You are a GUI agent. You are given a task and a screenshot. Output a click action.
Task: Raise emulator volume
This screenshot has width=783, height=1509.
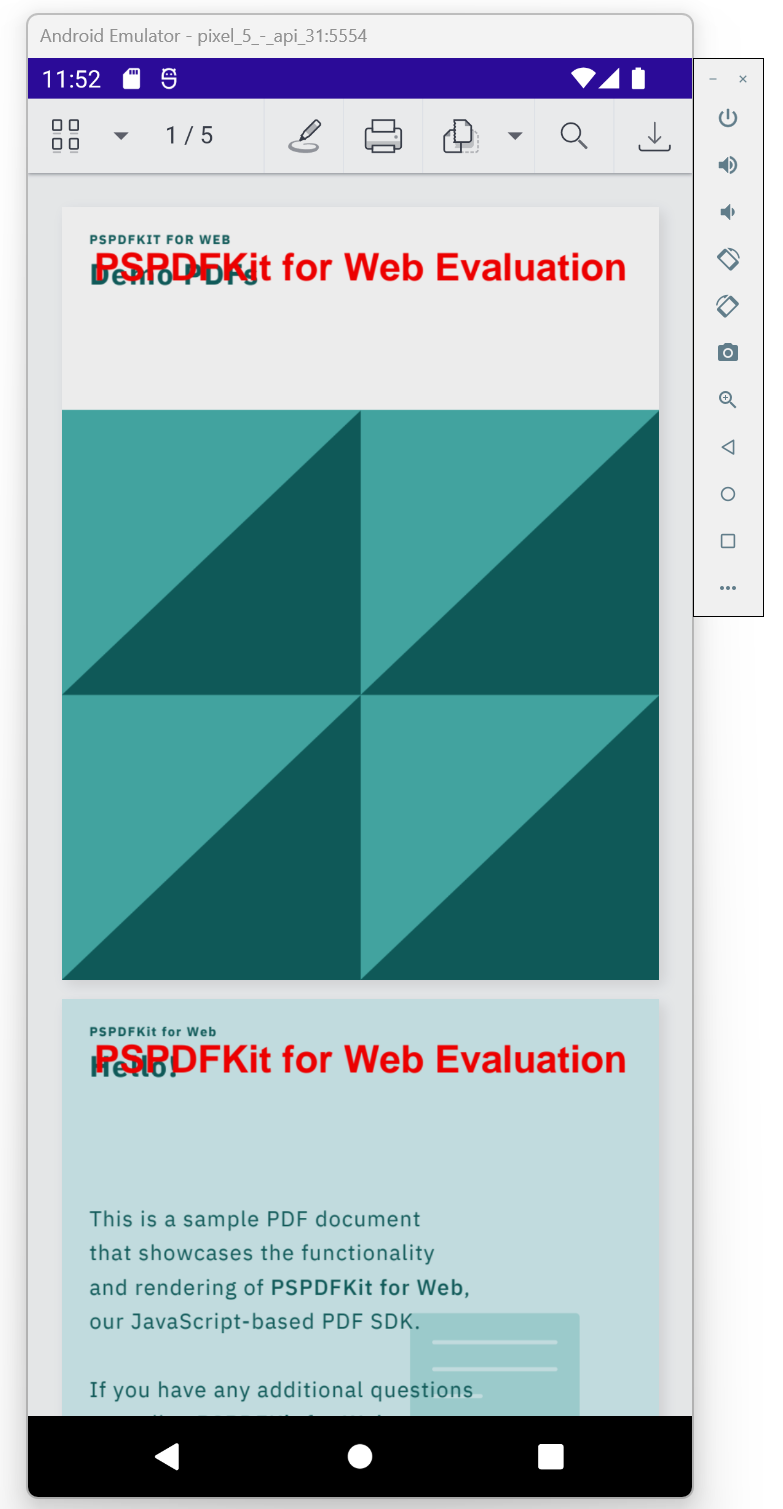[x=728, y=165]
